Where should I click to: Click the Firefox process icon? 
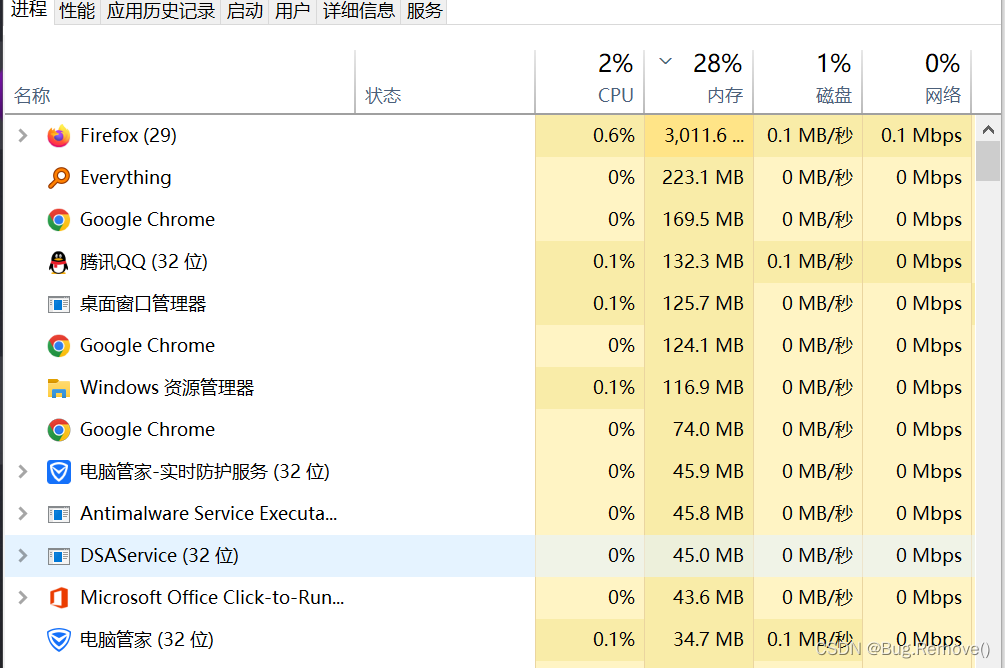[58, 136]
